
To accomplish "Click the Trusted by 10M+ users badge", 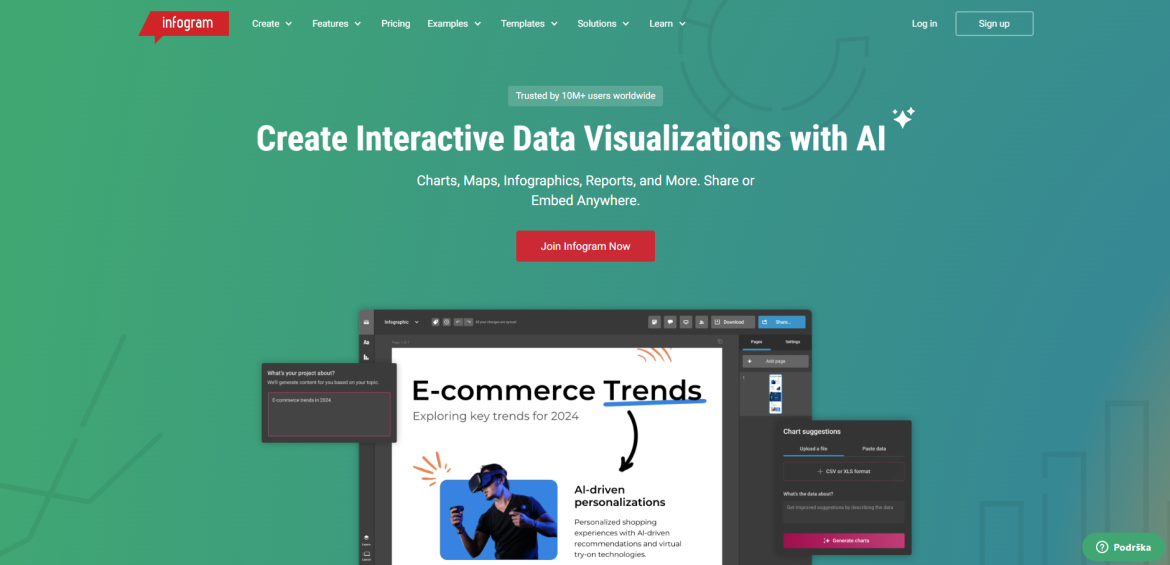I will 586,96.
